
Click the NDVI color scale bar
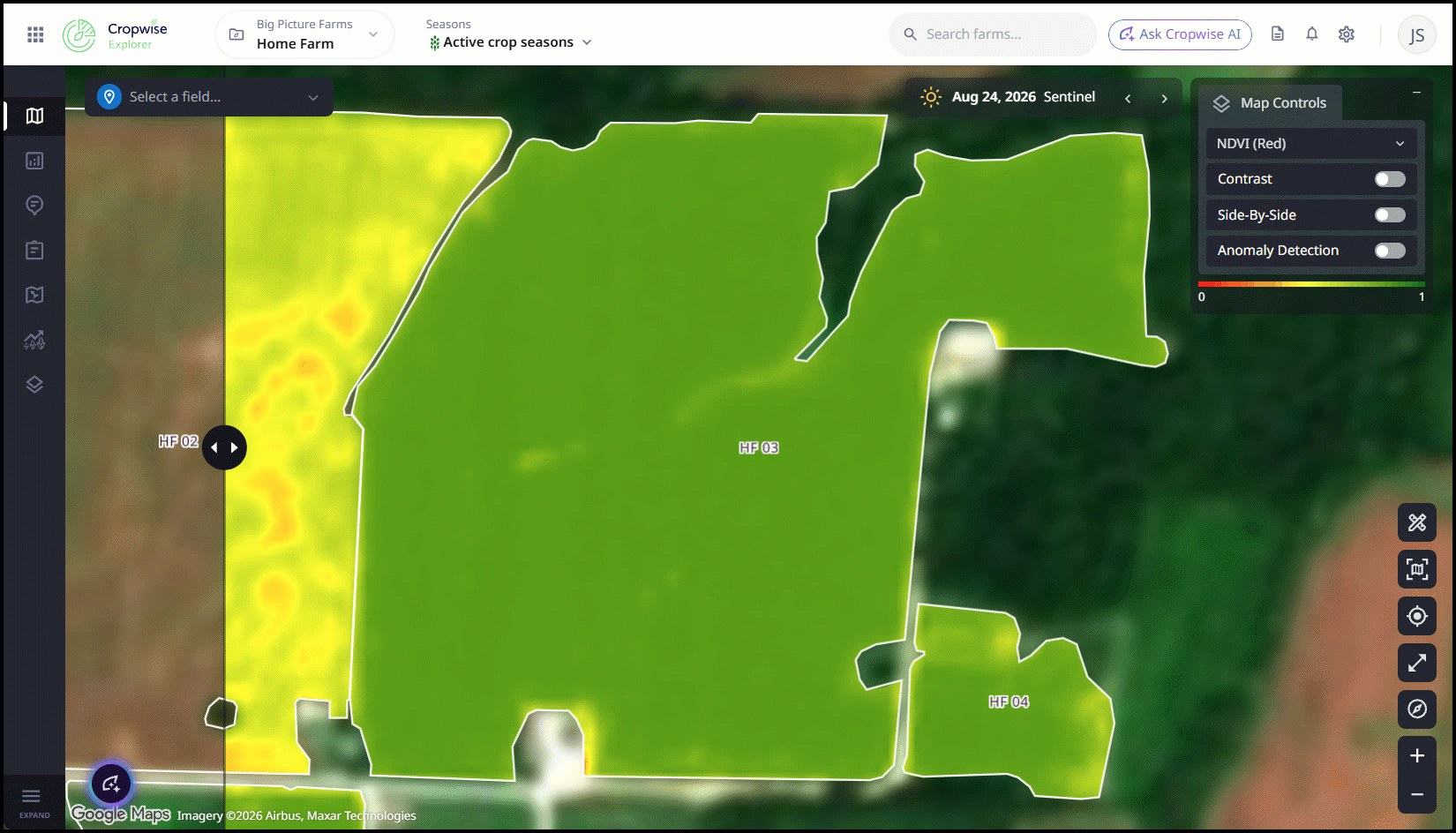[x=1311, y=284]
